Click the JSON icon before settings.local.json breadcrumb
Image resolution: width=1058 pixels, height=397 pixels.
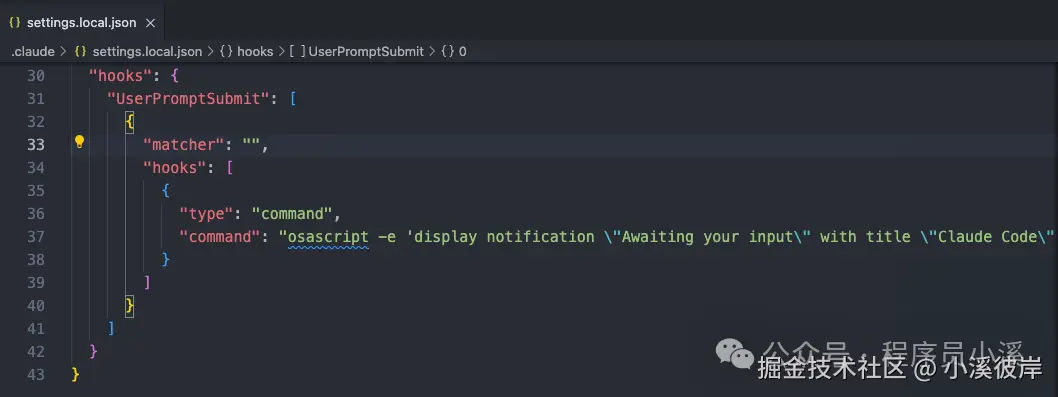tap(81, 51)
